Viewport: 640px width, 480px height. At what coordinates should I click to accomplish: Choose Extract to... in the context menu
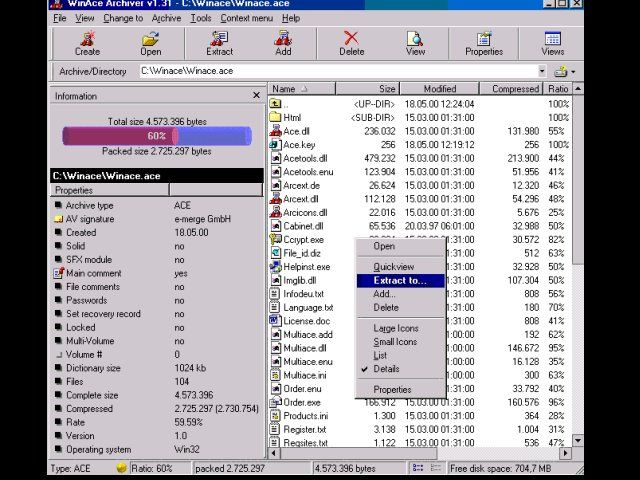[400, 280]
